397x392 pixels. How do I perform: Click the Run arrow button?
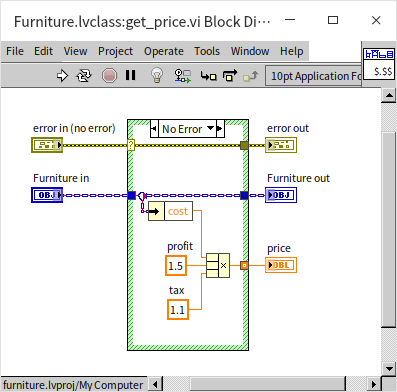pos(62,76)
